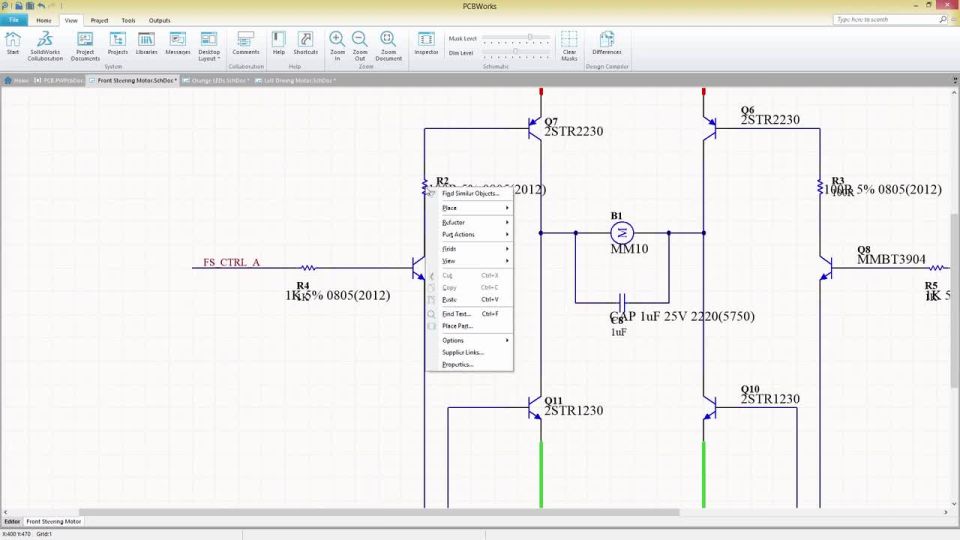Select the MMBT3904 part text
The height and width of the screenshot is (540, 960).
point(891,260)
